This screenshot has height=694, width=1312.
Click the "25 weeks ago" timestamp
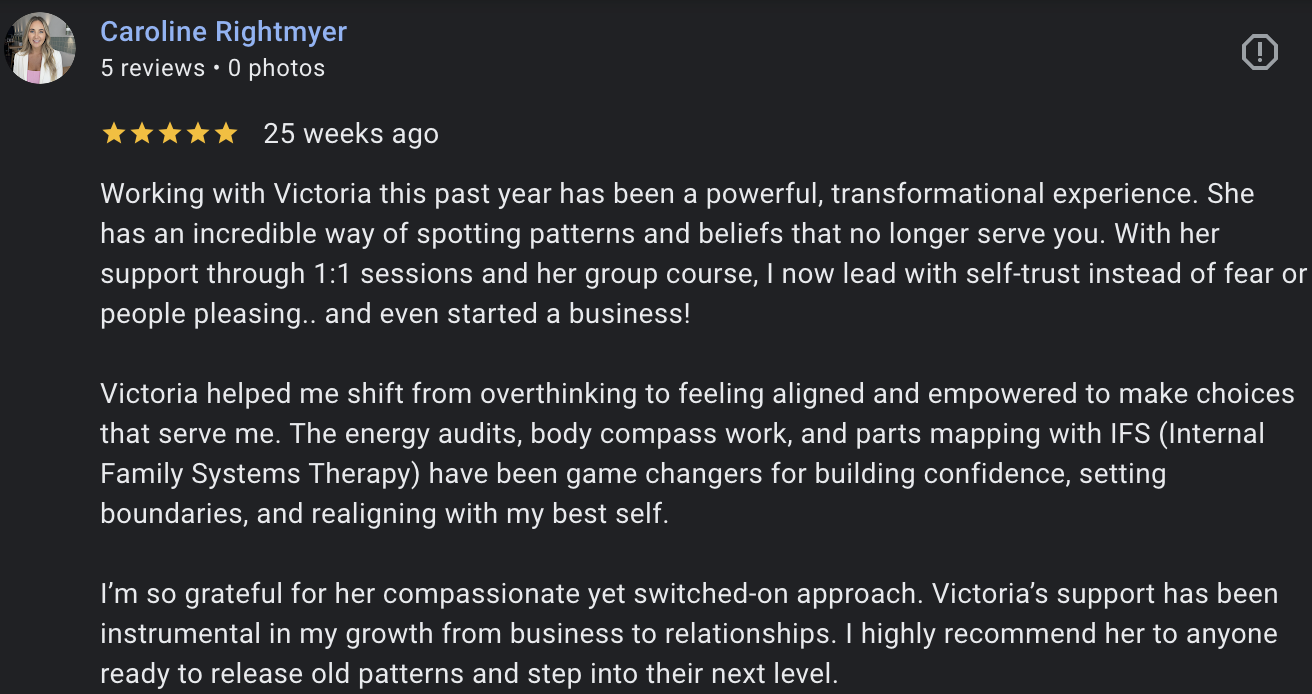(x=350, y=134)
